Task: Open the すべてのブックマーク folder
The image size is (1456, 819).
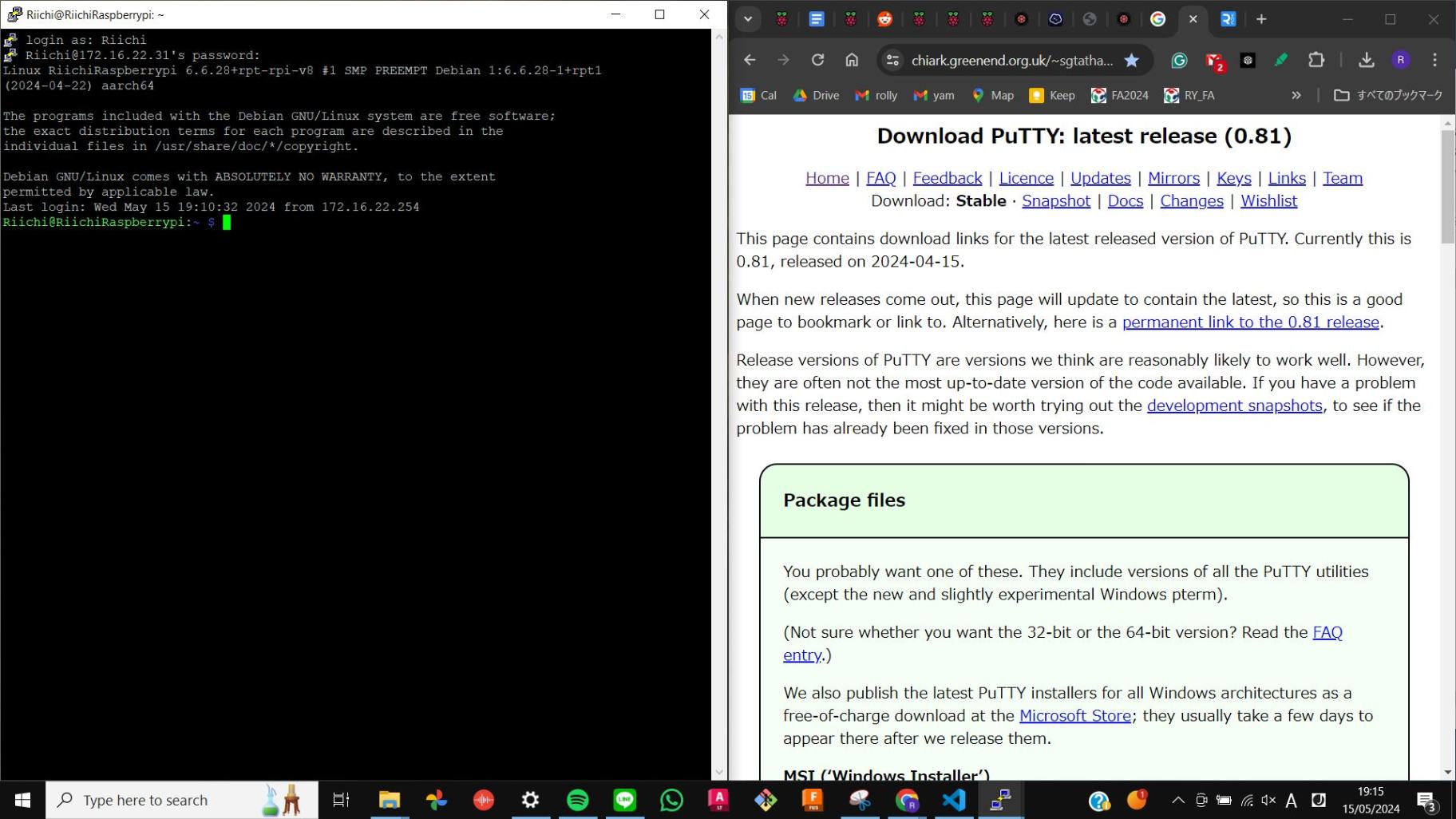Action: pos(1388,95)
